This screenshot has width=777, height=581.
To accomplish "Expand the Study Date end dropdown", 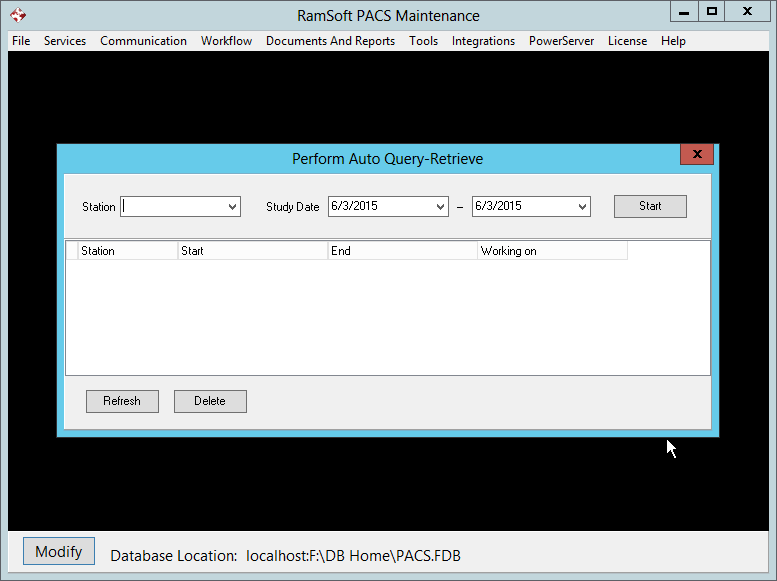I will click(583, 207).
